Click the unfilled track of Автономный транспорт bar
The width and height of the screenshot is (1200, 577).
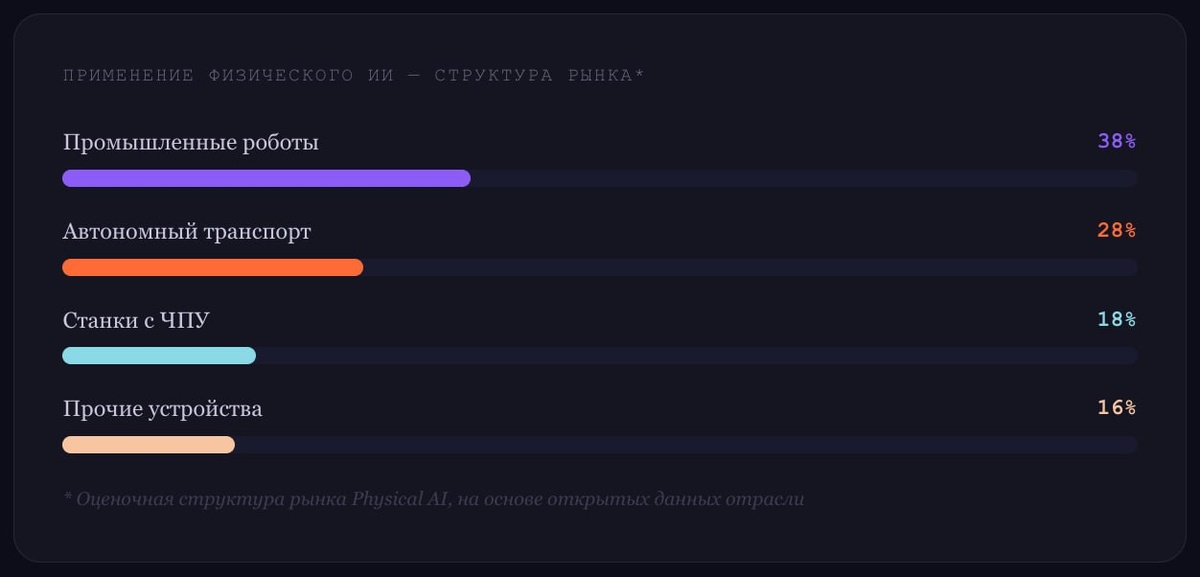pos(750,267)
